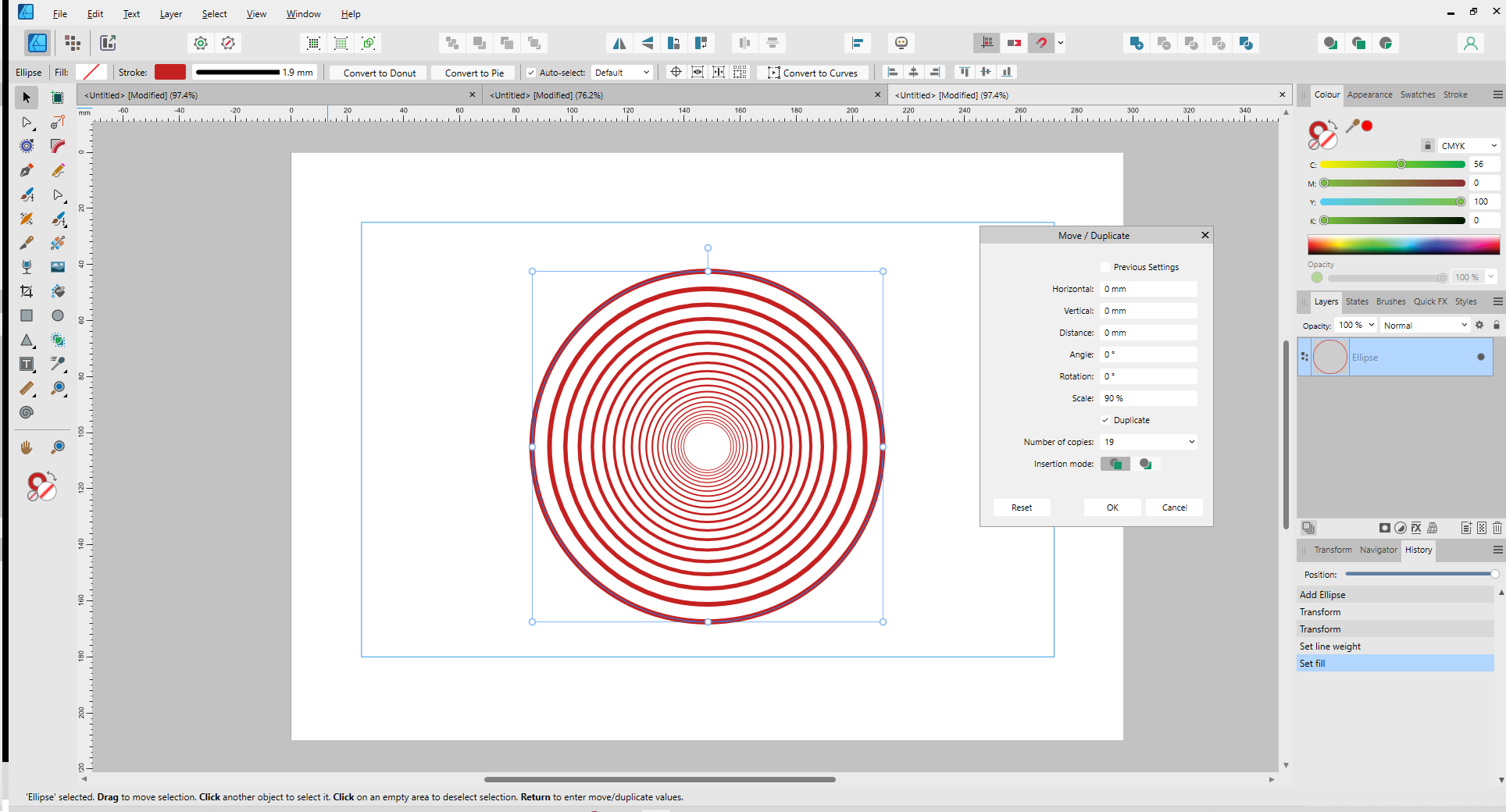This screenshot has width=1506, height=812.
Task: Switch to the Swatches tab
Action: [x=1417, y=94]
